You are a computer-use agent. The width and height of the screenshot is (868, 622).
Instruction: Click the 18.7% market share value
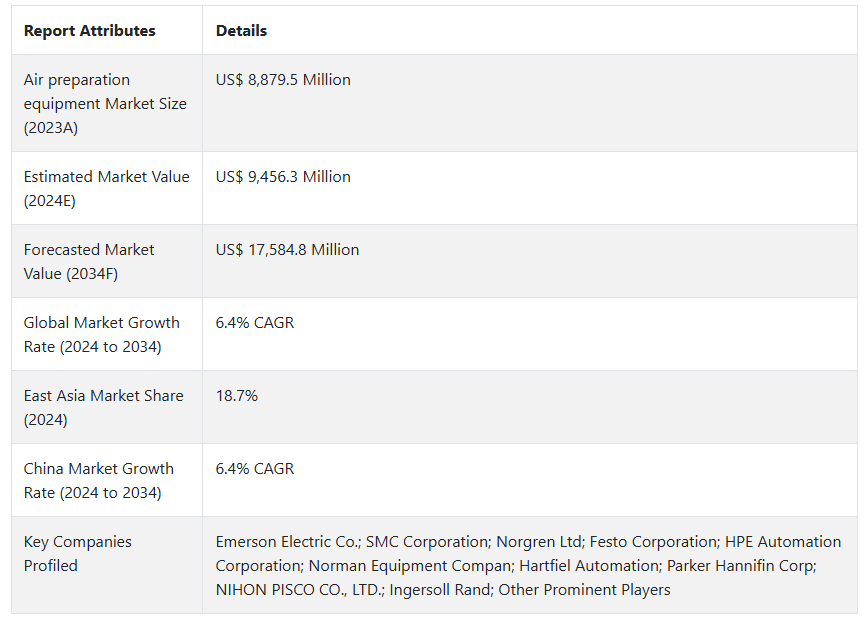pos(237,396)
